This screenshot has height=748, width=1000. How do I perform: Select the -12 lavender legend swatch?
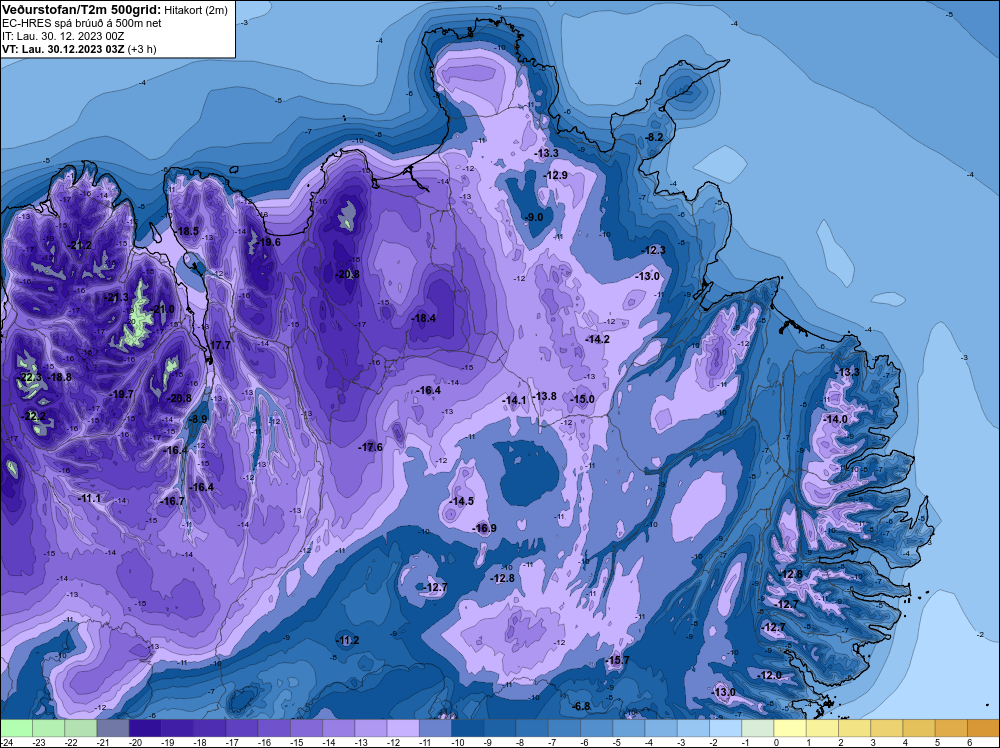click(403, 728)
